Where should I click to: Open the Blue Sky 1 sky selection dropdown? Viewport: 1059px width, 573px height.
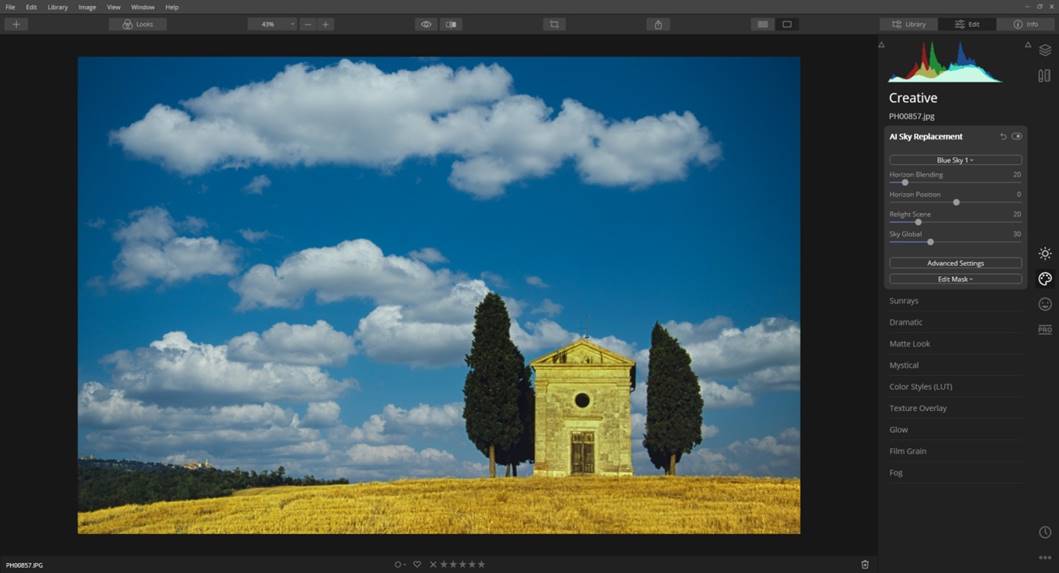click(x=955, y=160)
